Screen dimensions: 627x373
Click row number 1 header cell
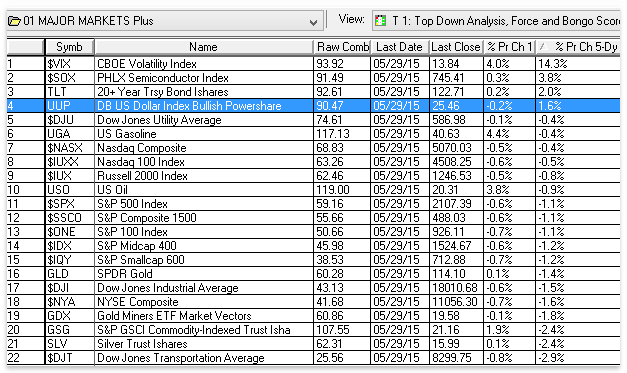coord(26,64)
